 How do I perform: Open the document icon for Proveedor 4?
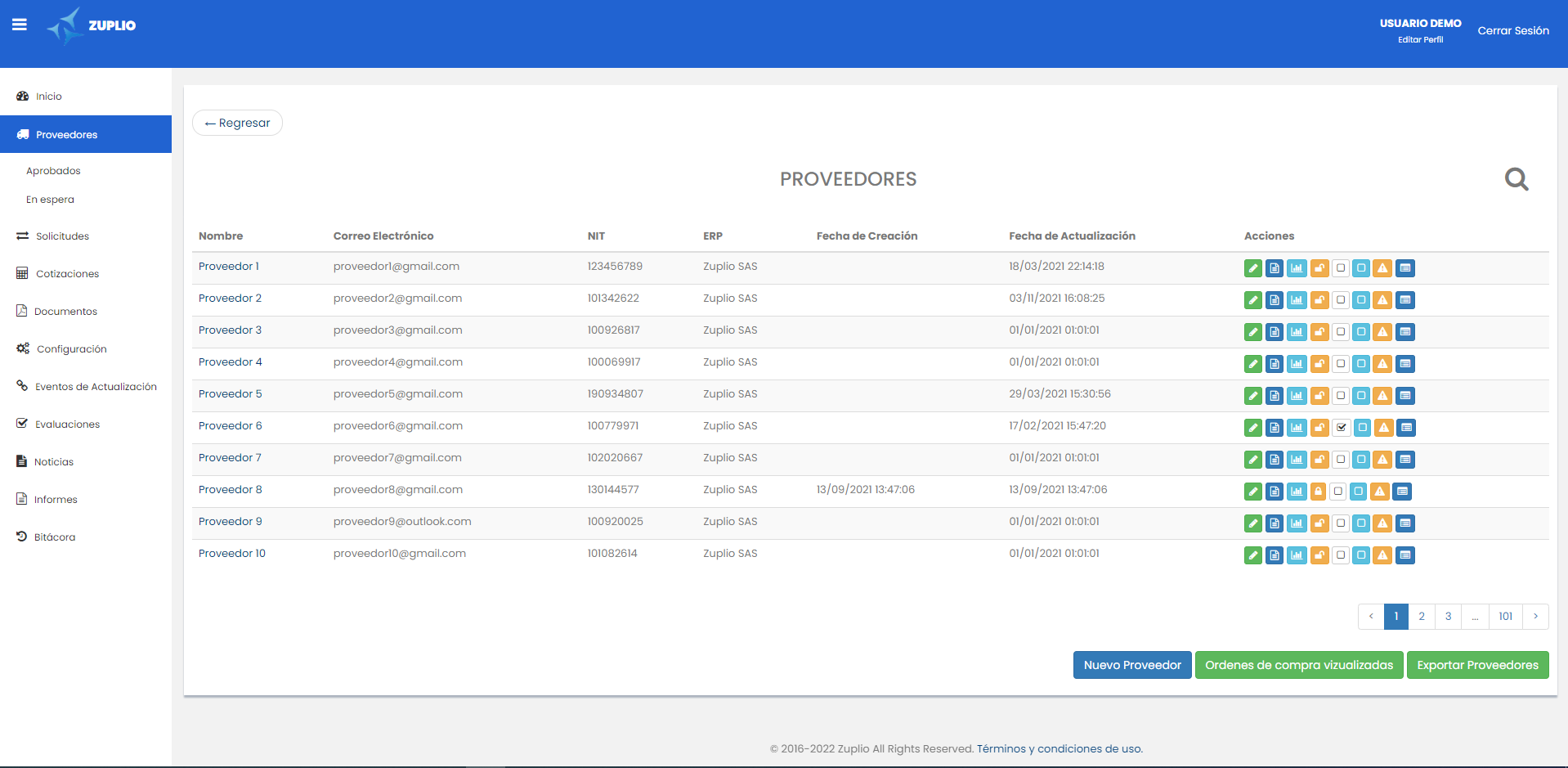1275,364
